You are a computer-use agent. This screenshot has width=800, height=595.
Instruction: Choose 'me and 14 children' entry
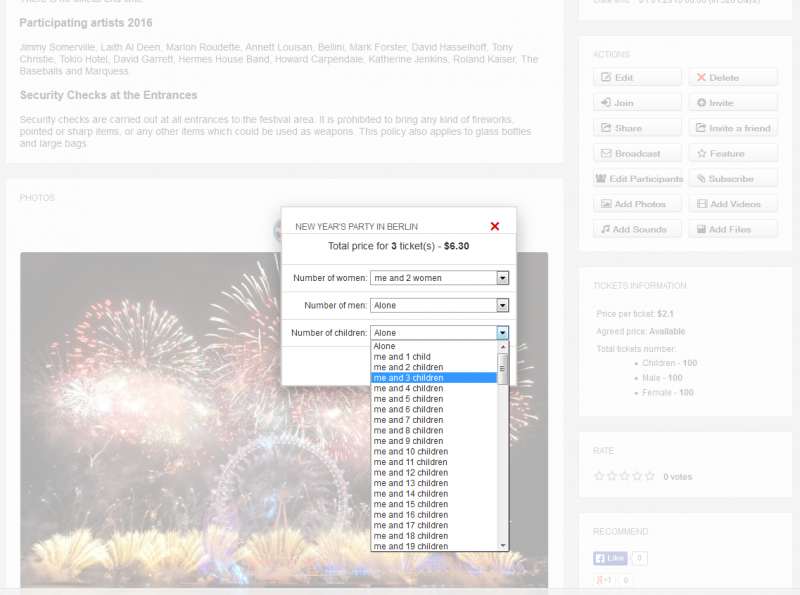point(434,494)
